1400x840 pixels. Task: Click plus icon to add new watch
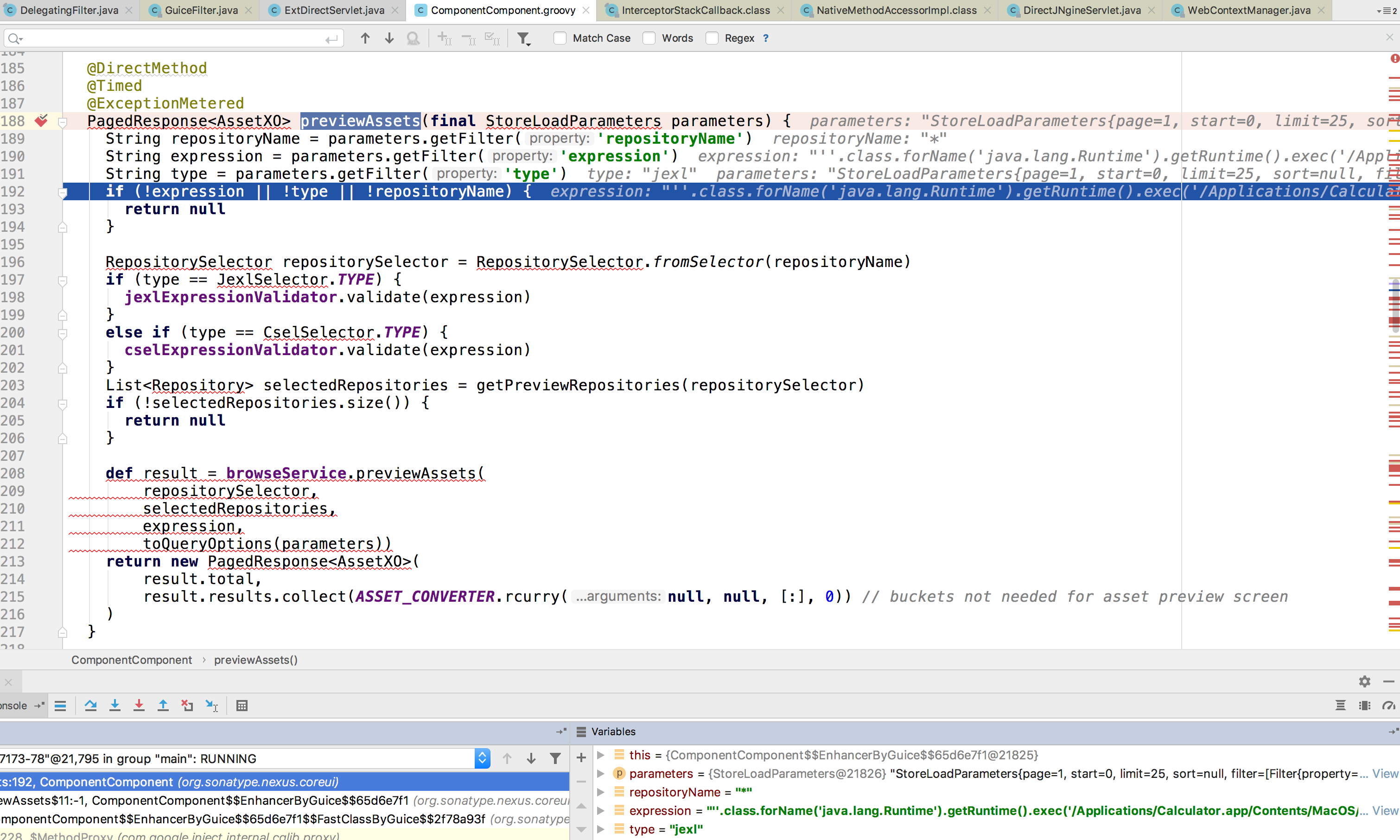581,757
